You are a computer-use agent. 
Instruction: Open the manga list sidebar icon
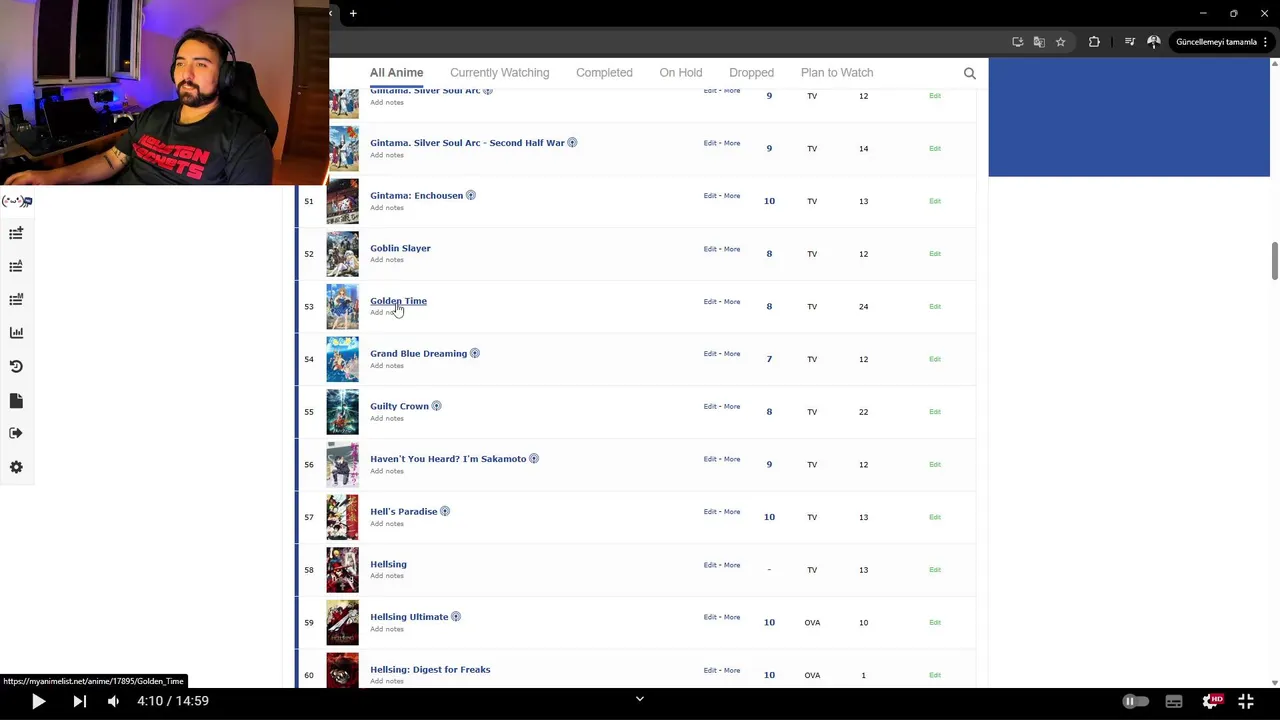pyautogui.click(x=16, y=299)
